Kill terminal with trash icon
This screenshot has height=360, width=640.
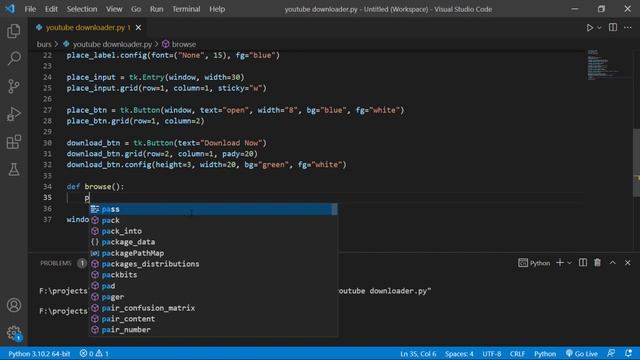click(598, 263)
